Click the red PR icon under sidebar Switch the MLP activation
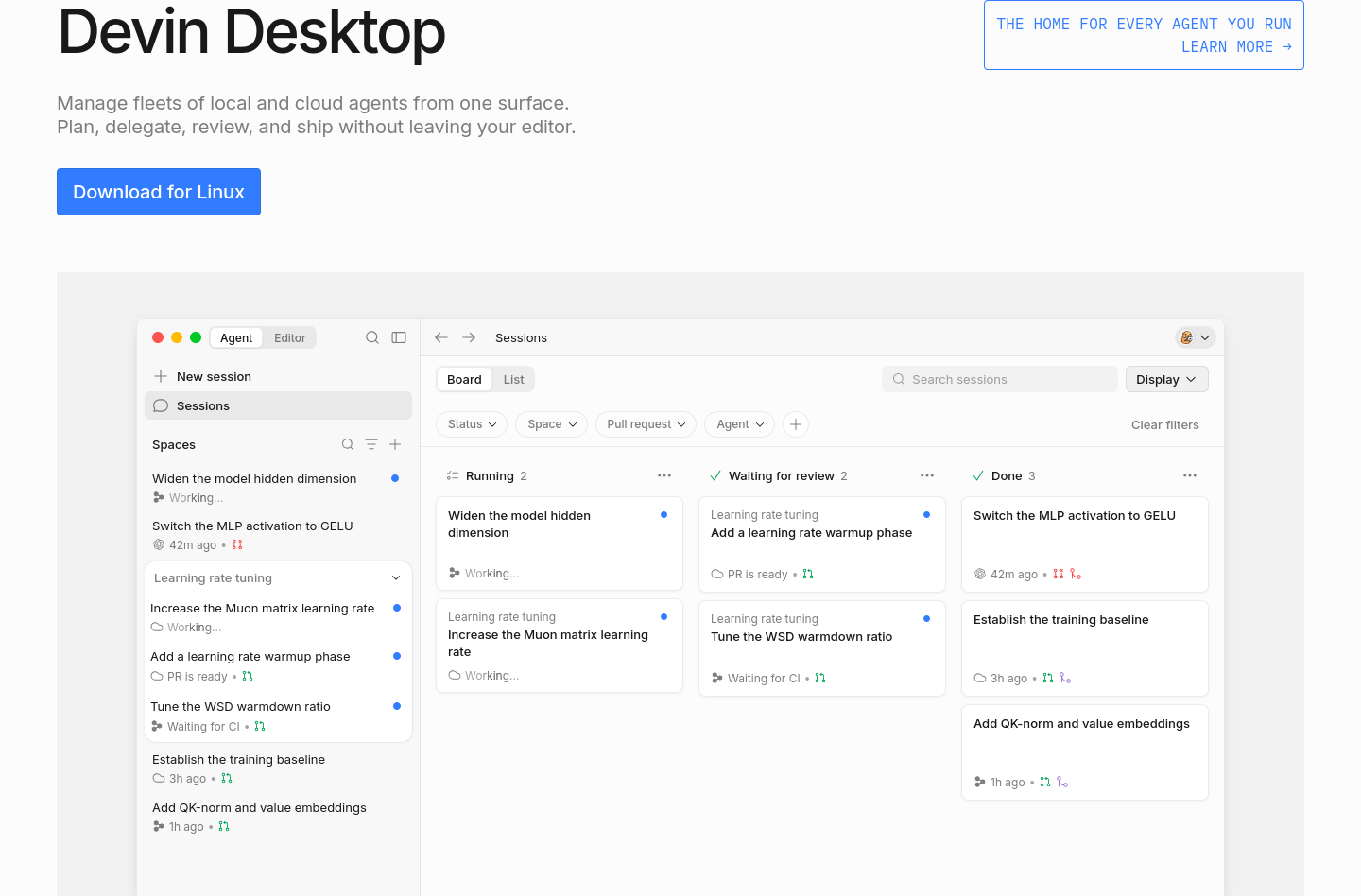 (x=237, y=544)
